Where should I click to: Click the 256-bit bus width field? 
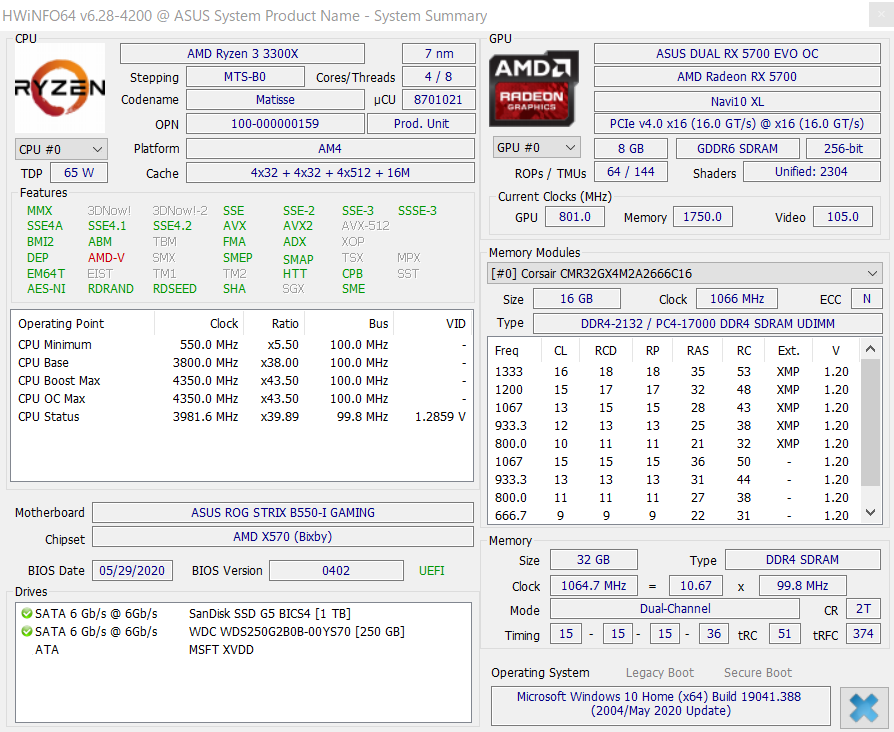(x=843, y=149)
